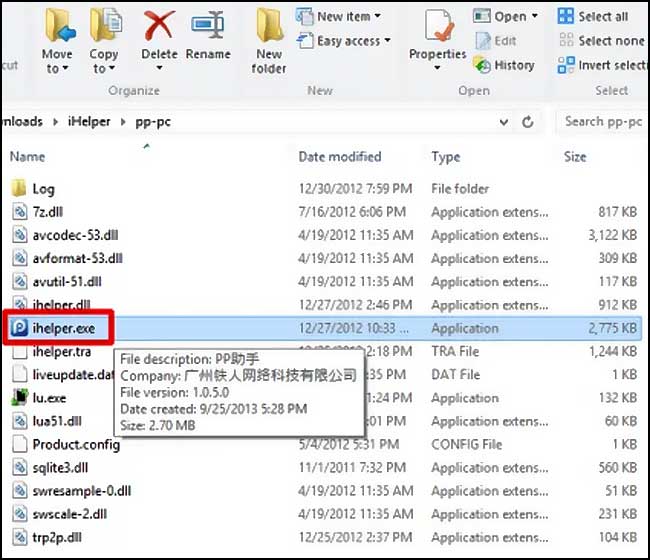Click date 12/25/2012 2:37 PM
Image resolution: width=650 pixels, height=560 pixels.
(x=355, y=537)
